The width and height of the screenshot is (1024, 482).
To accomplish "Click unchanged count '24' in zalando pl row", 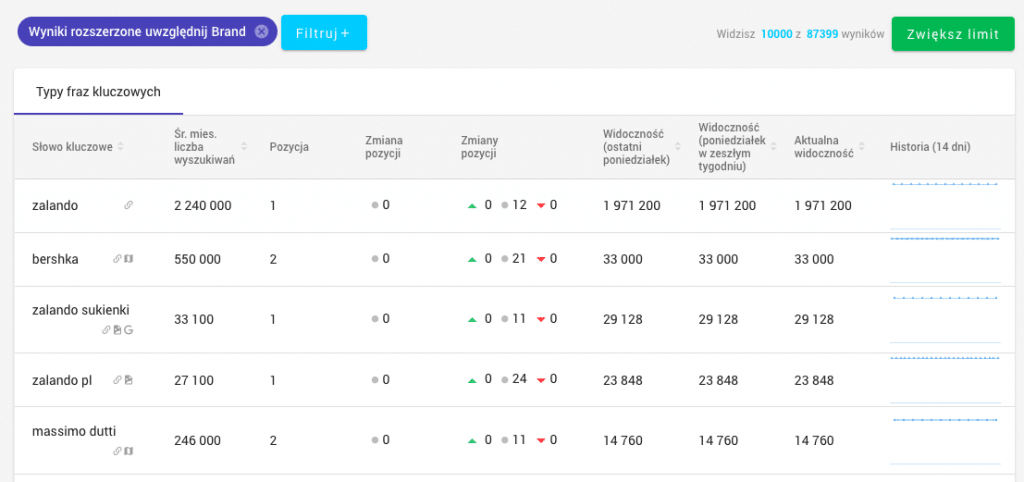I will [519, 379].
